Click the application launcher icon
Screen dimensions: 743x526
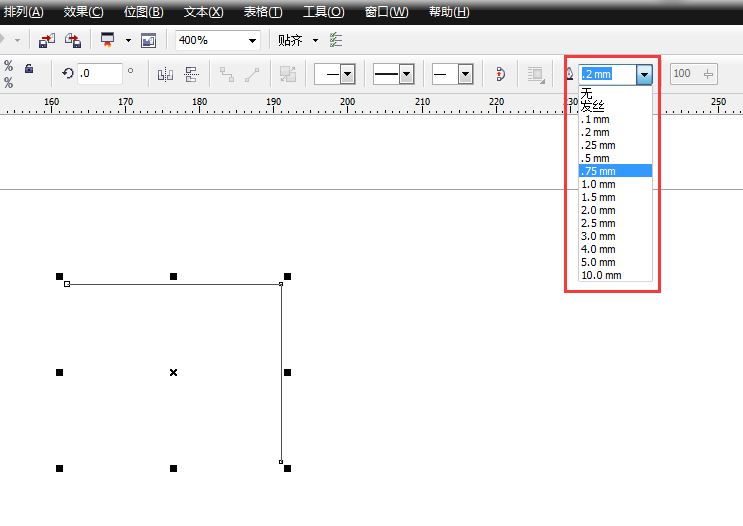pyautogui.click(x=107, y=41)
